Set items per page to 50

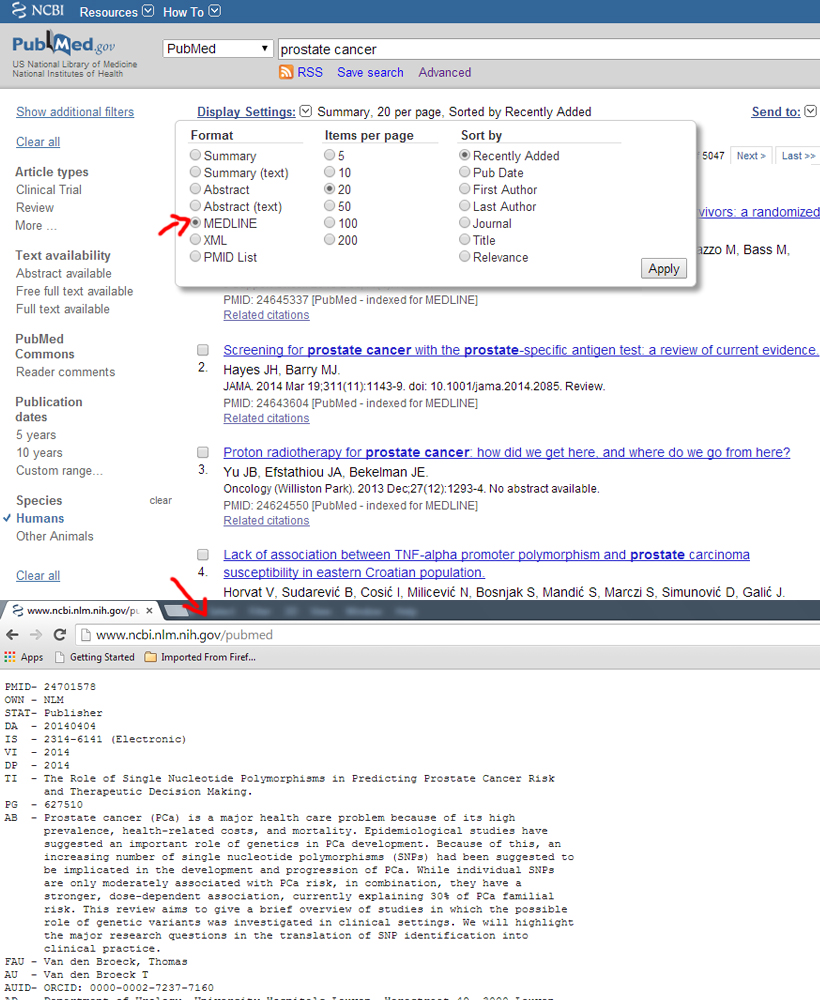(x=330, y=206)
